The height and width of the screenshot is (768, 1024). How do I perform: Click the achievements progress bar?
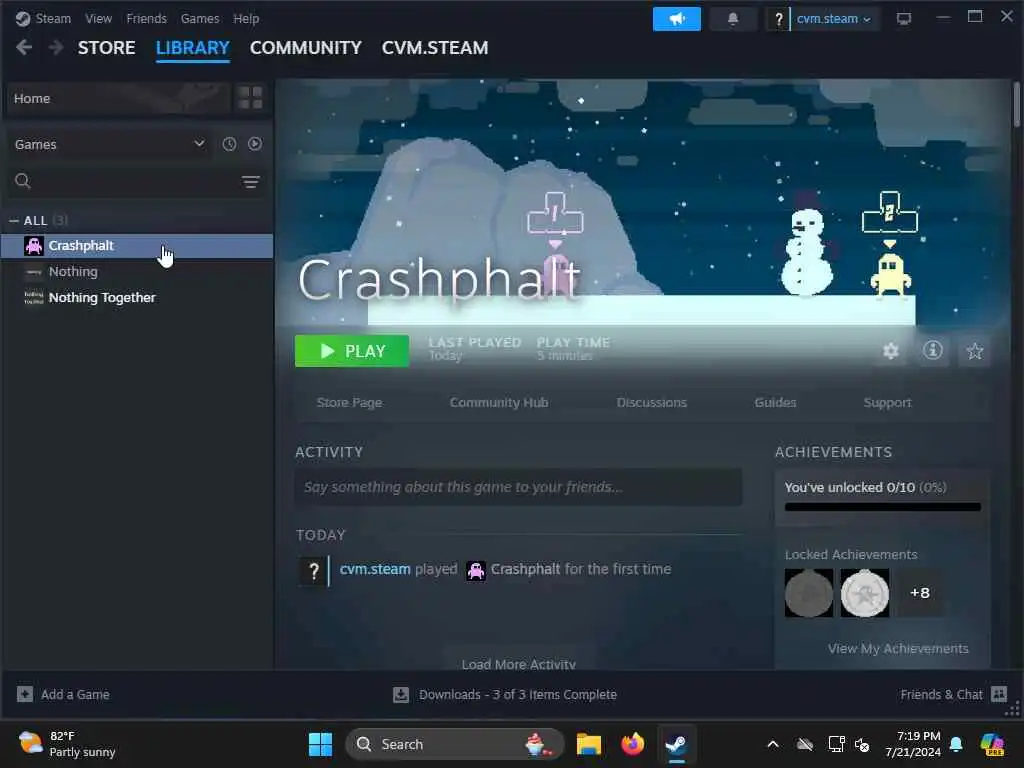[x=882, y=507]
